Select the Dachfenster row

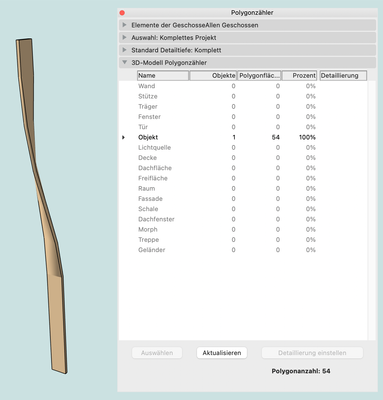[243, 219]
